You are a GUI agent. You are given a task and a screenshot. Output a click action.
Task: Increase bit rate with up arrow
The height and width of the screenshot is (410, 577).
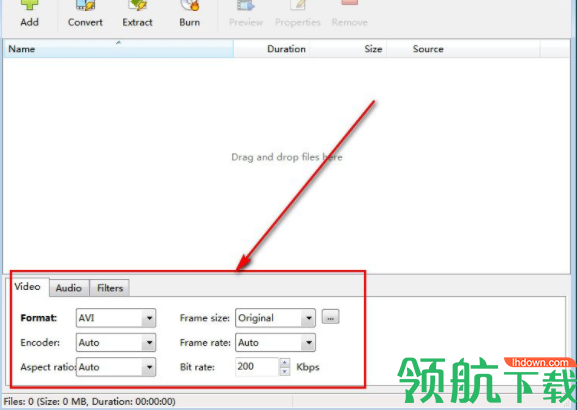284,363
